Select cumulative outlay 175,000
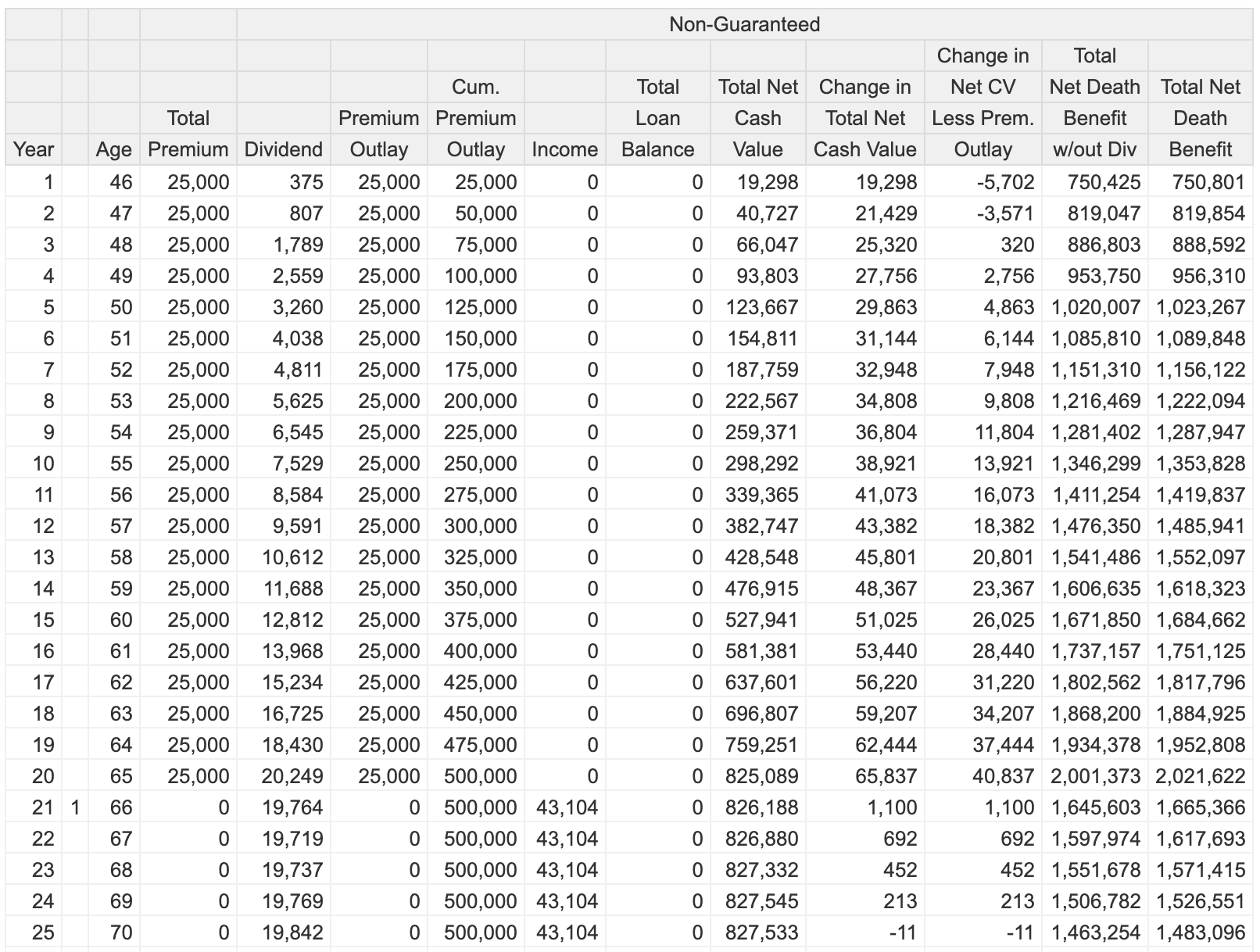1260x952 pixels. [476, 370]
